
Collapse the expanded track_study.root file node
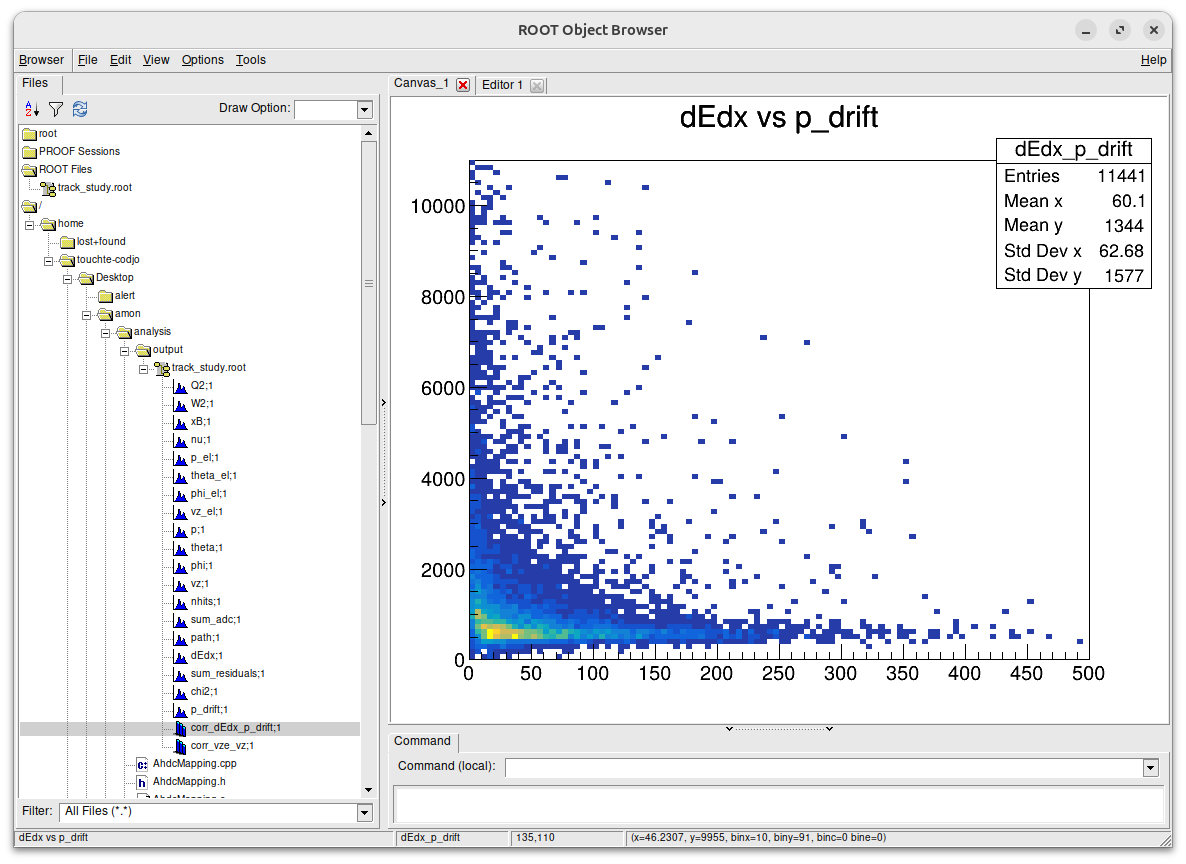tap(143, 369)
